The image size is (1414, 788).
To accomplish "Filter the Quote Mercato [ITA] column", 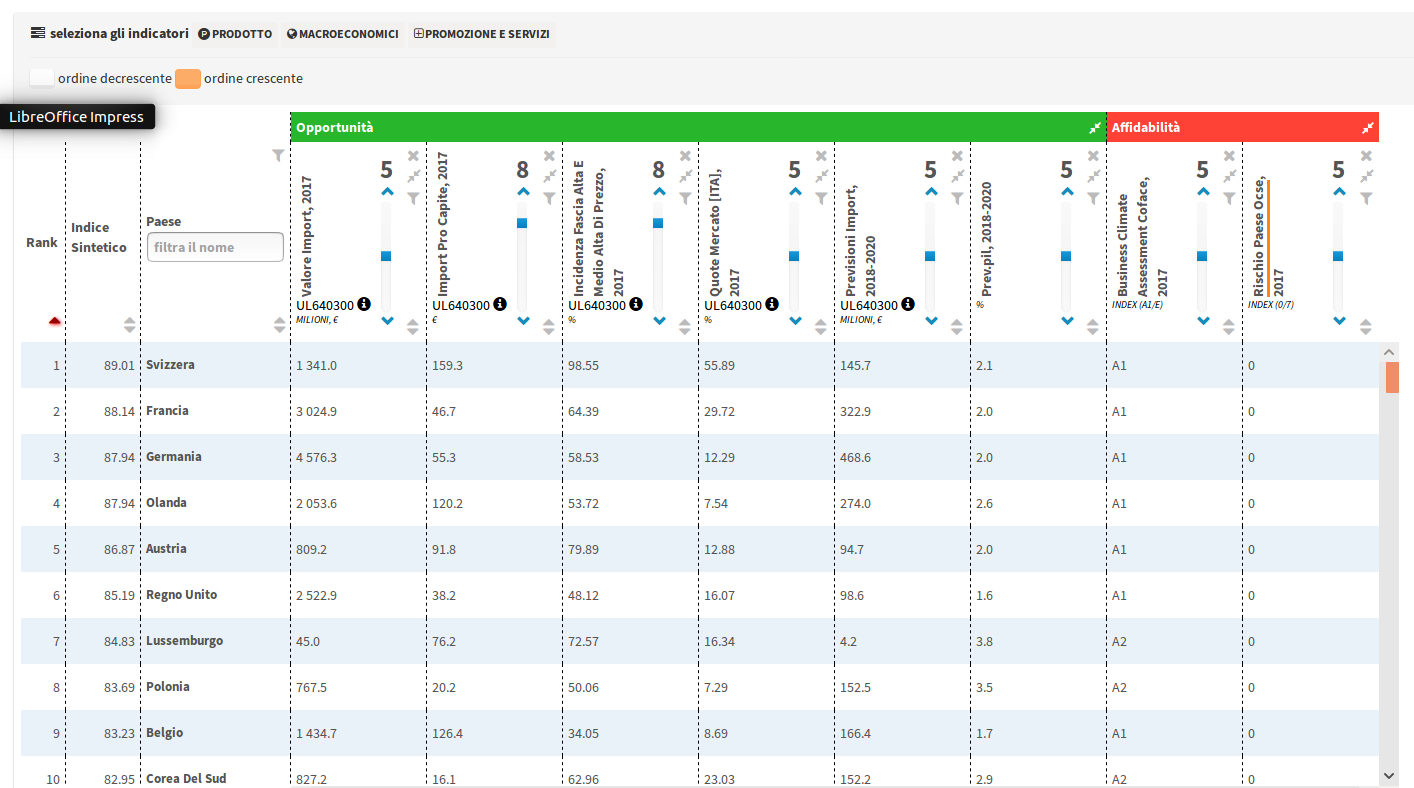I will click(x=821, y=198).
